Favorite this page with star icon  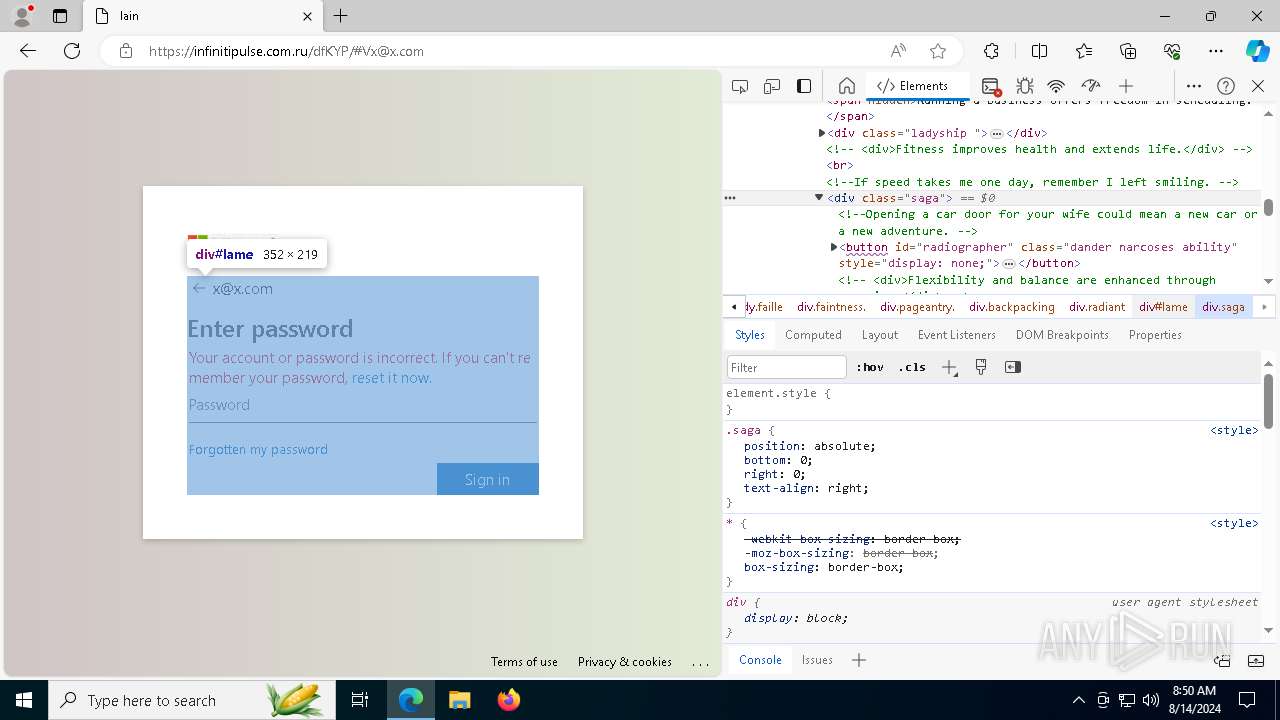(937, 51)
